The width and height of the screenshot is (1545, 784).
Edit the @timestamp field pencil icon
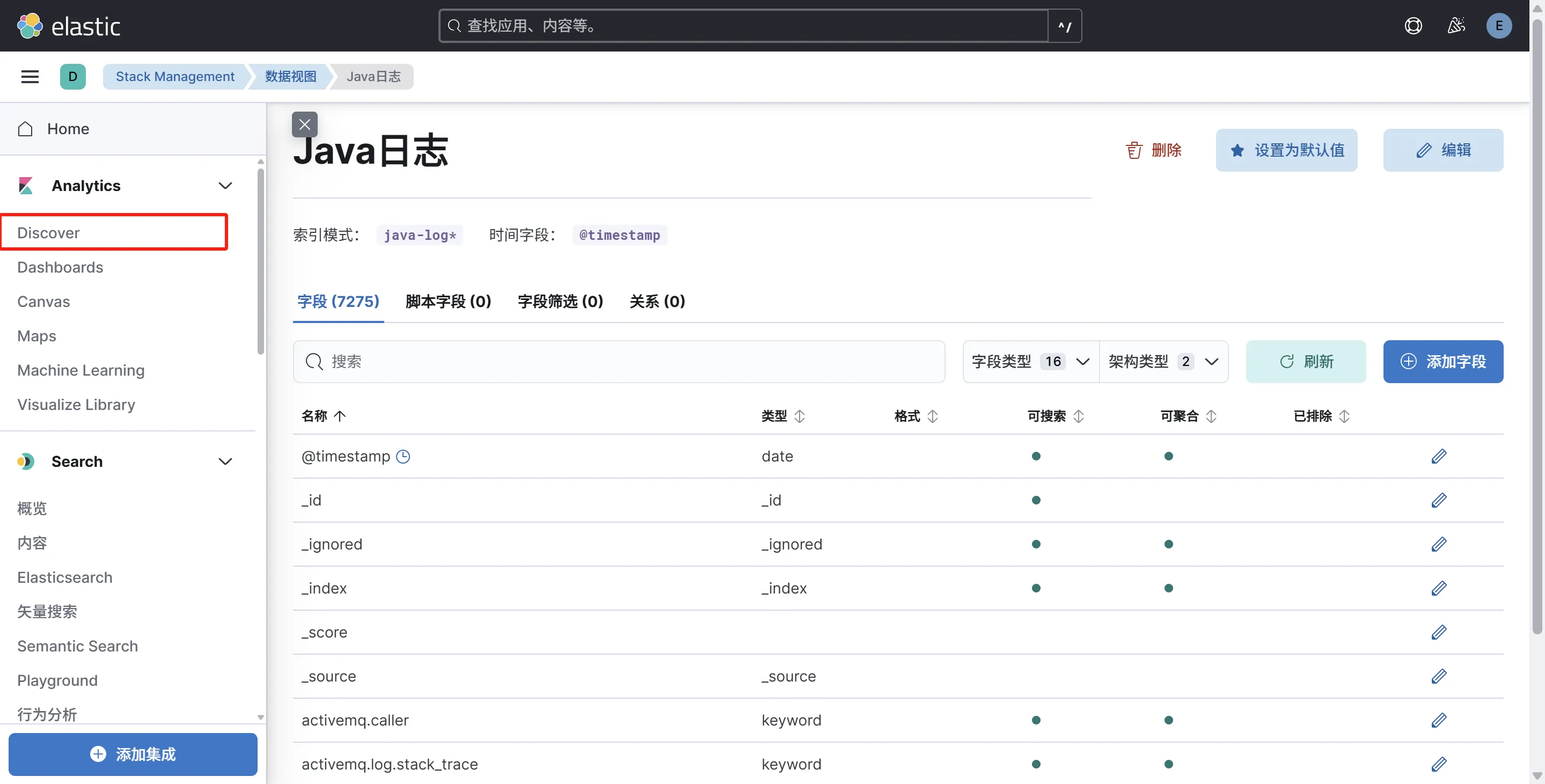[1438, 457]
